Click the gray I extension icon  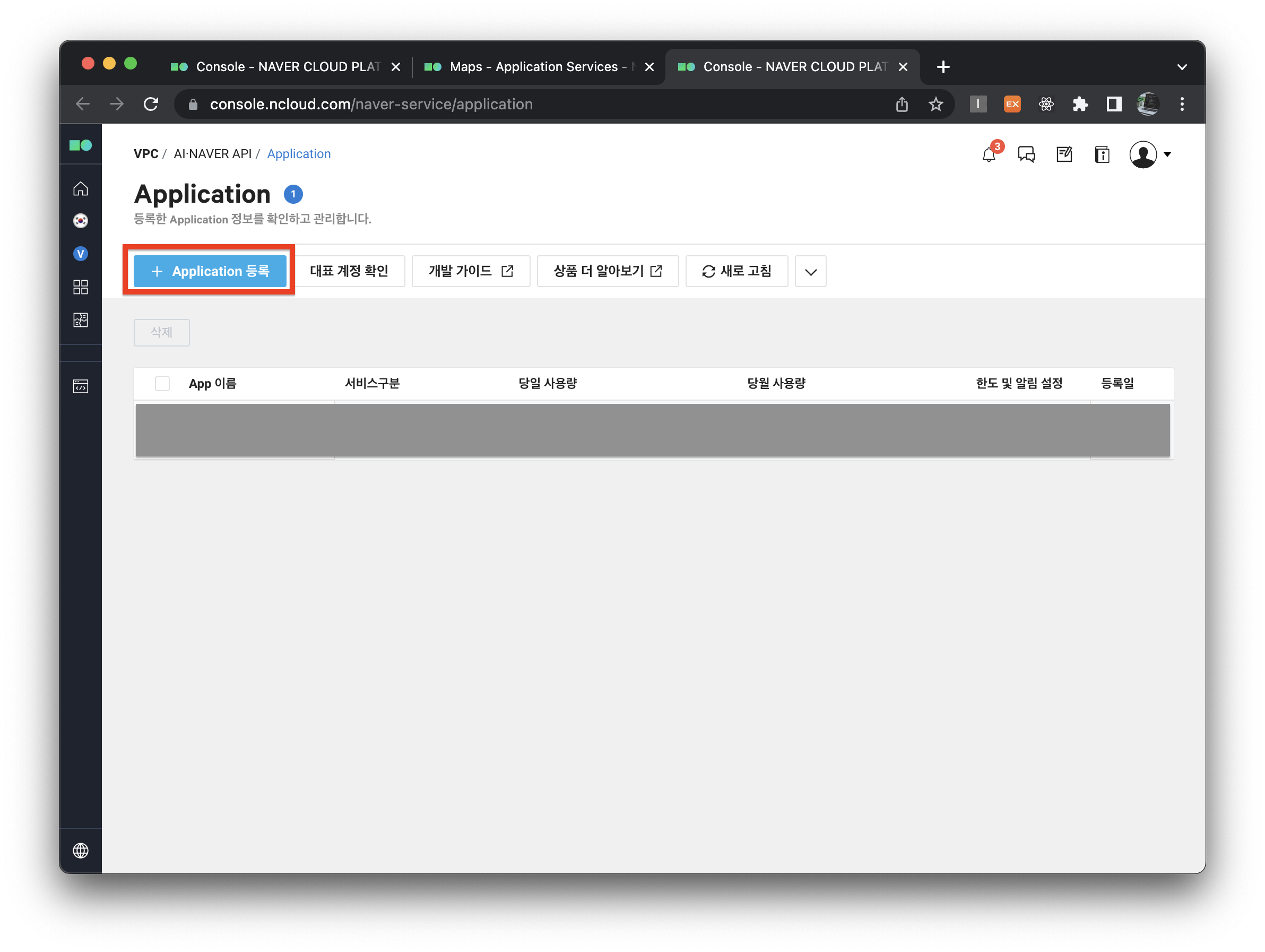coord(978,104)
